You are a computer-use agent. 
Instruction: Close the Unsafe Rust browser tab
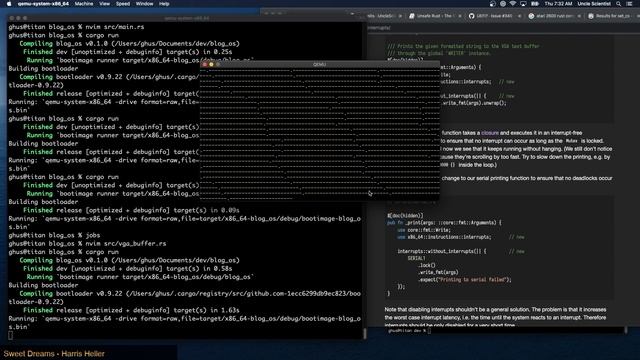click(x=460, y=16)
